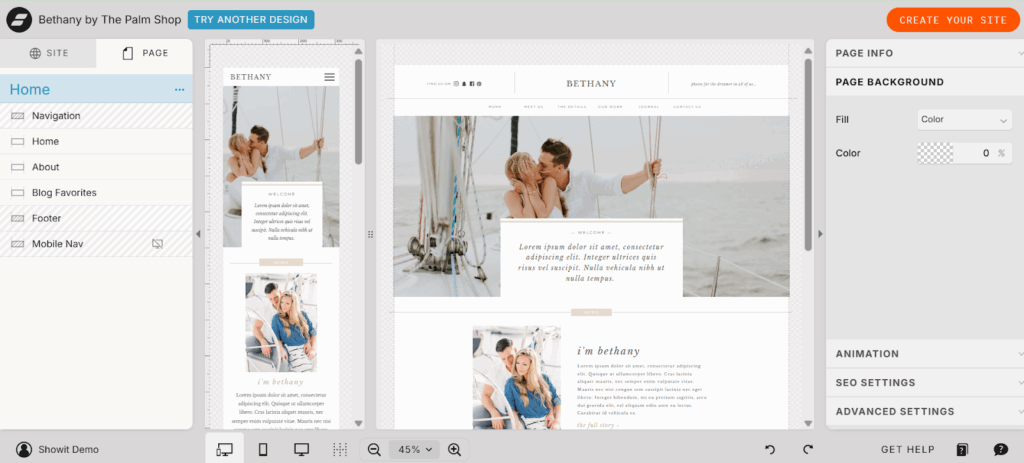Toggle the grid guides display

click(340, 450)
